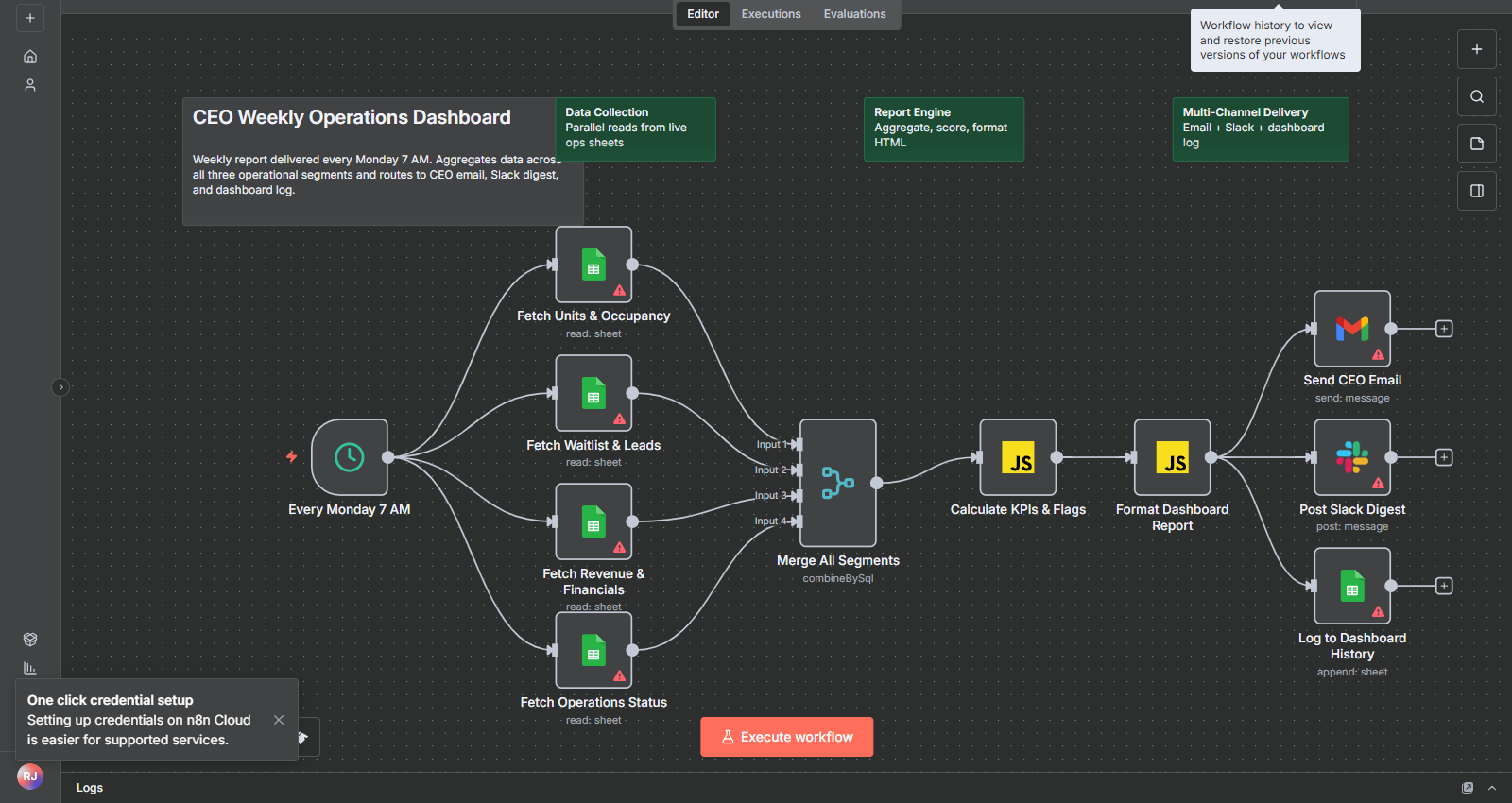Open the Every Monday 7 AM schedule trigger node
This screenshot has height=803, width=1512.
click(x=350, y=457)
